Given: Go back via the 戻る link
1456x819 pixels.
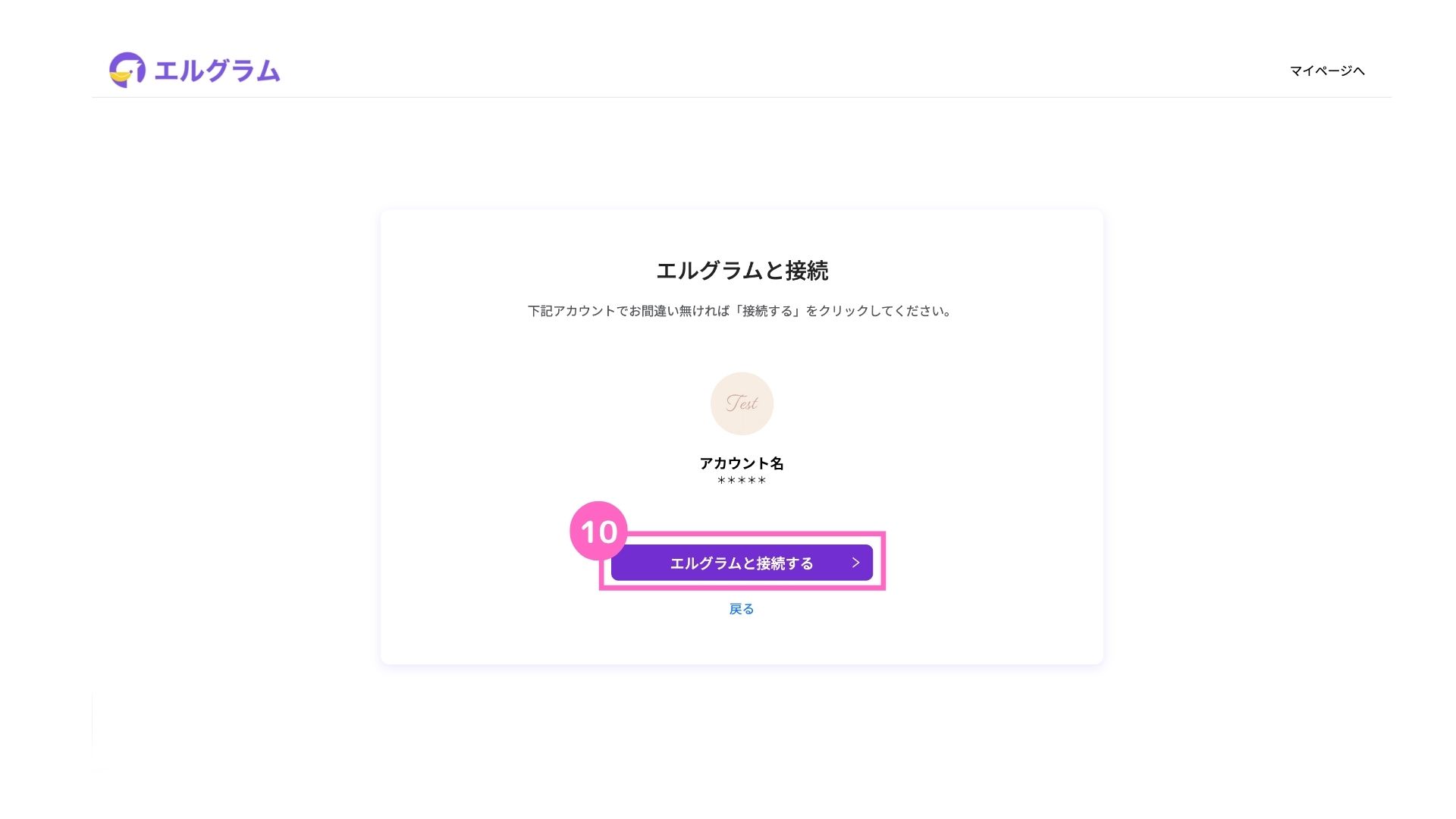Looking at the screenshot, I should pyautogui.click(x=741, y=609).
